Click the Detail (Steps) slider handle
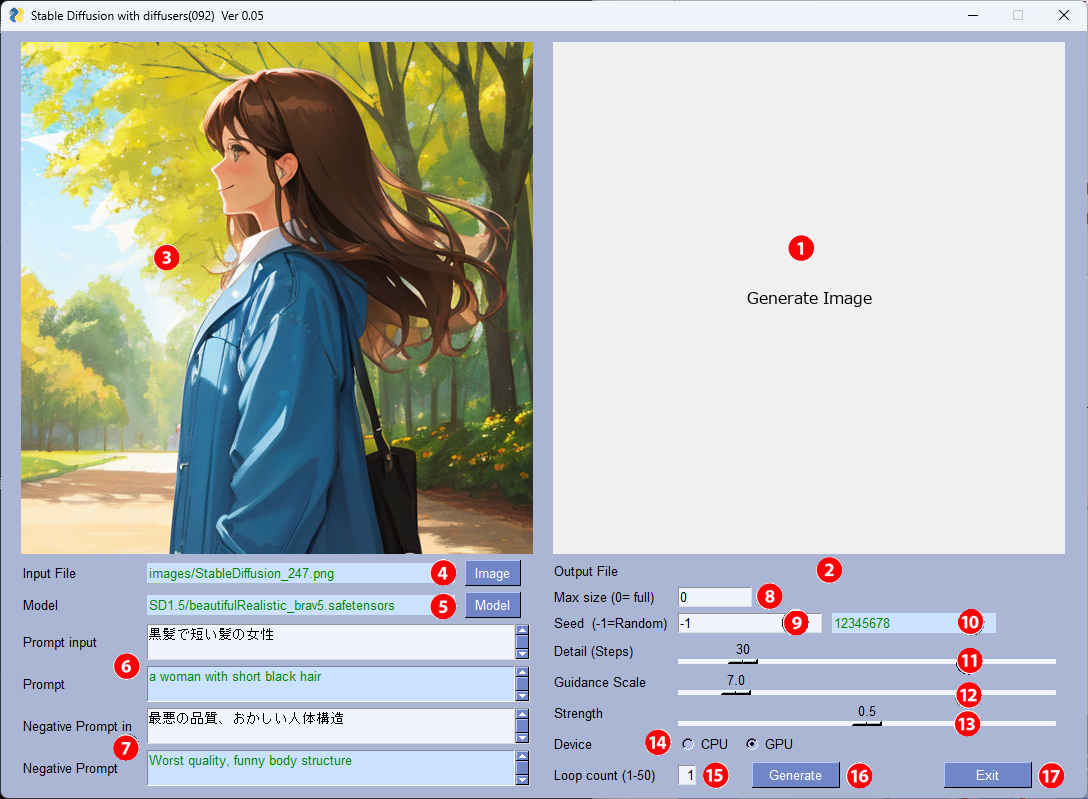The image size is (1088, 799). (x=742, y=661)
